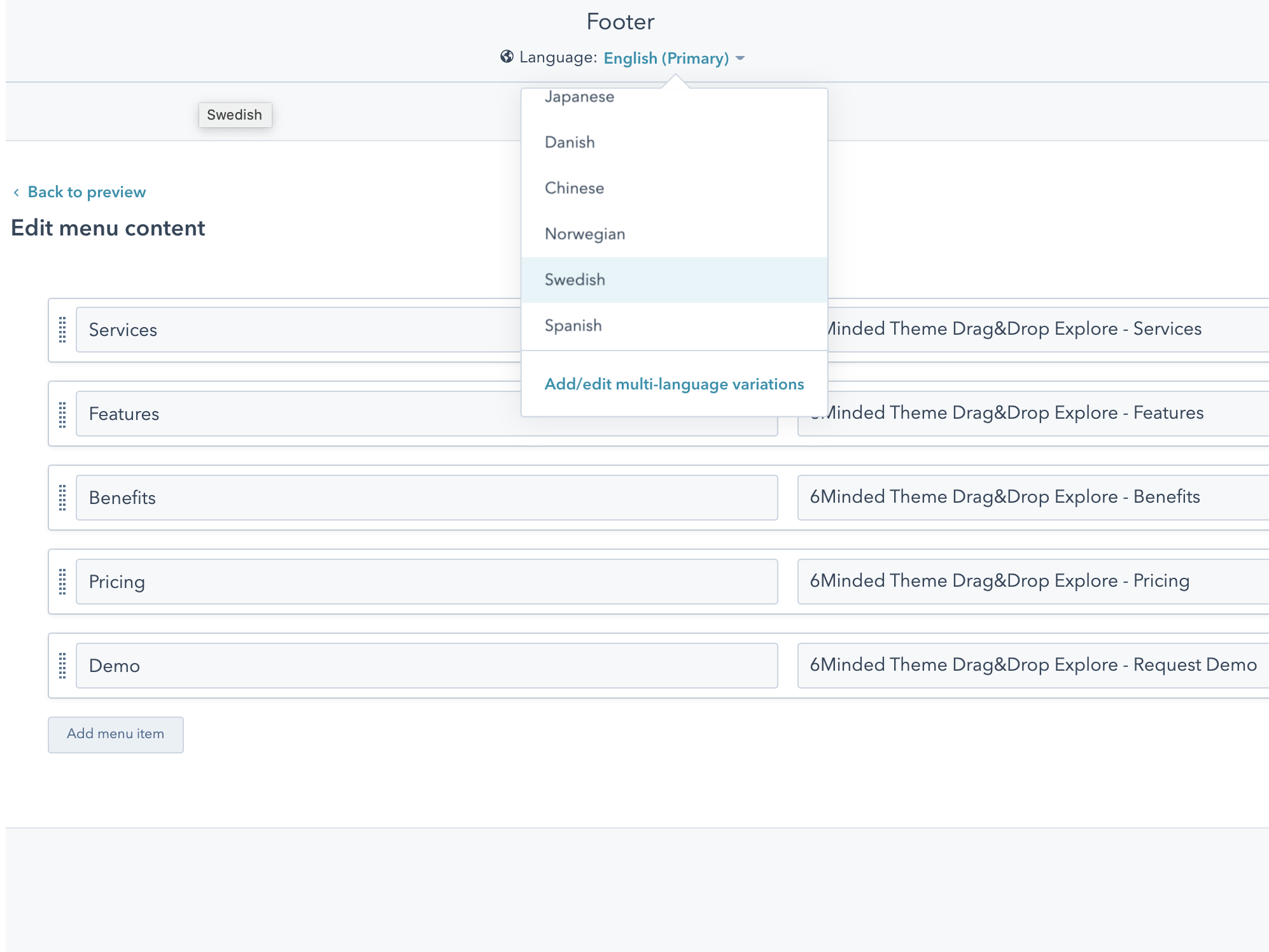
Task: Open the Language dropdown caret
Action: click(740, 59)
